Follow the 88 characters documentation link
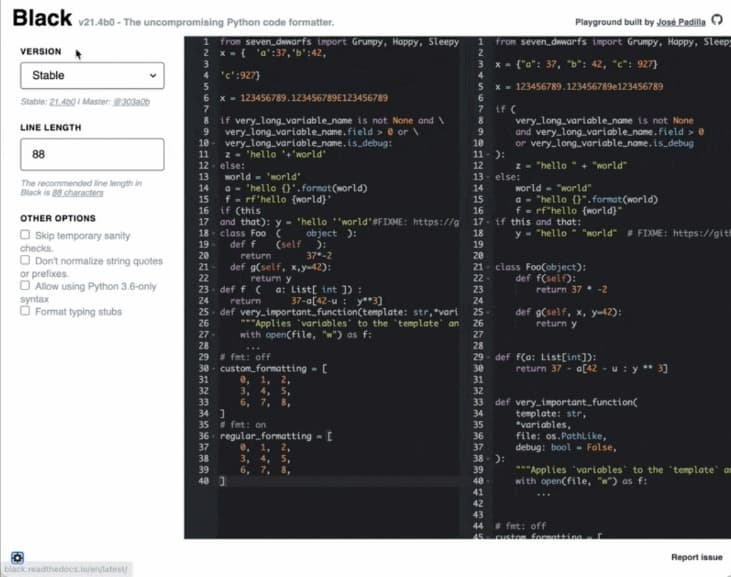 (x=78, y=193)
